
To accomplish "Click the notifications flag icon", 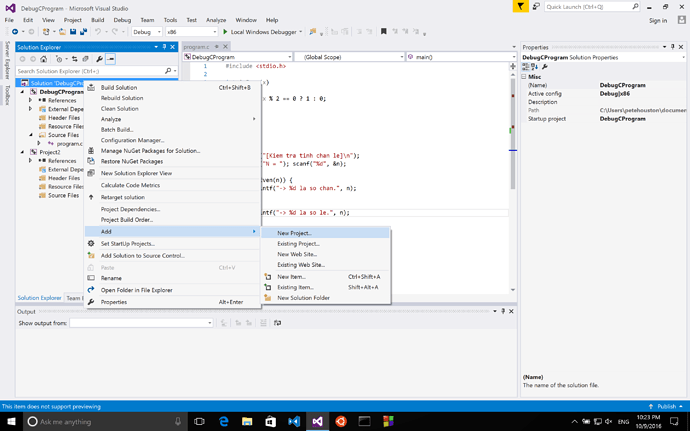I will pos(521,7).
